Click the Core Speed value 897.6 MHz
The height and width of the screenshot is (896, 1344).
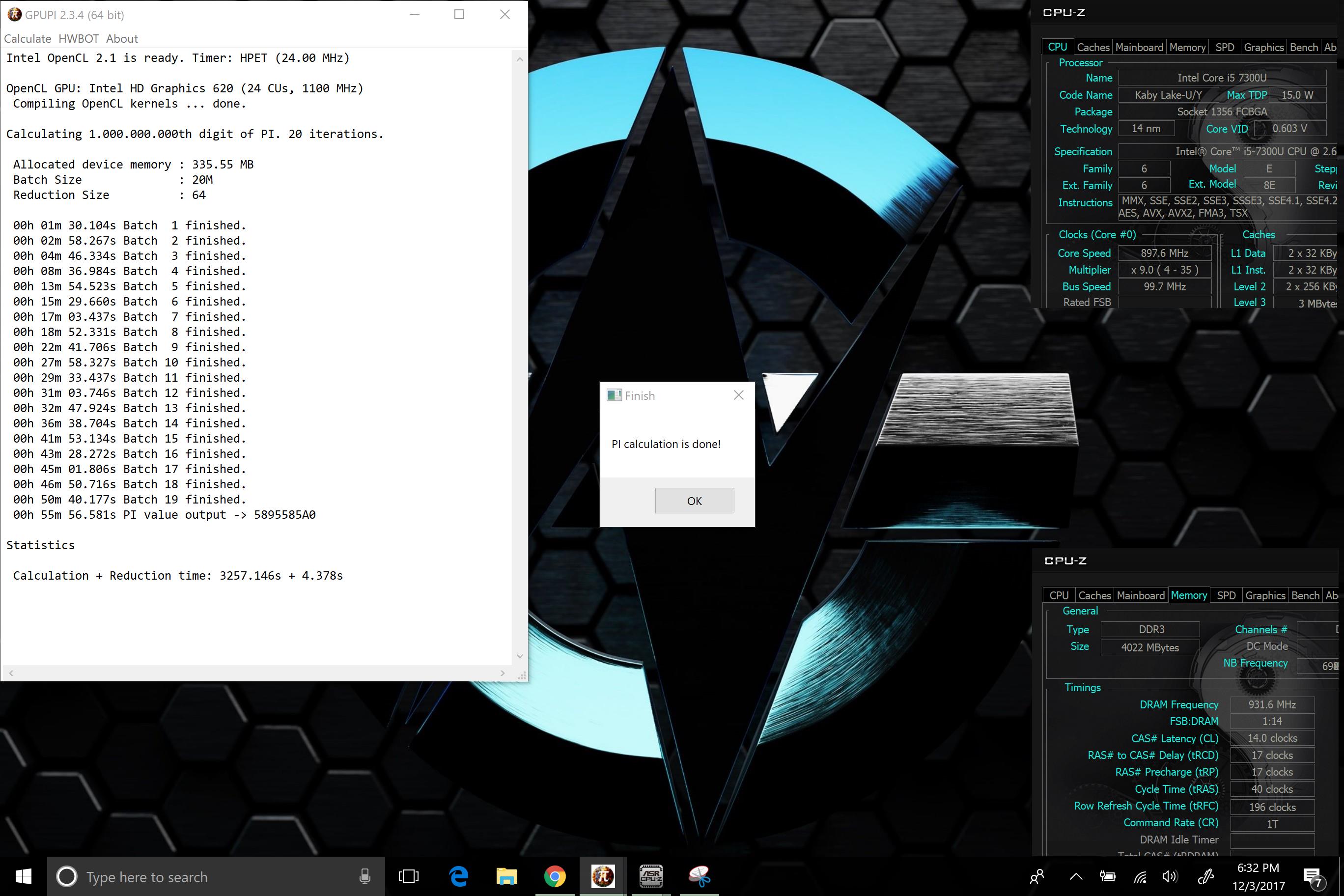pos(1165,253)
